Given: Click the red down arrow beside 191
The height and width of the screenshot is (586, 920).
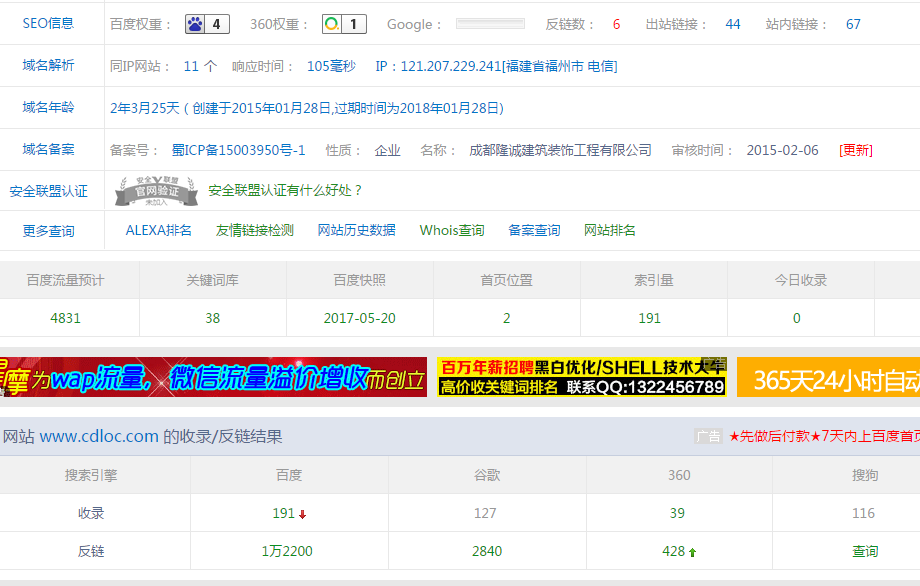Looking at the screenshot, I should [302, 514].
